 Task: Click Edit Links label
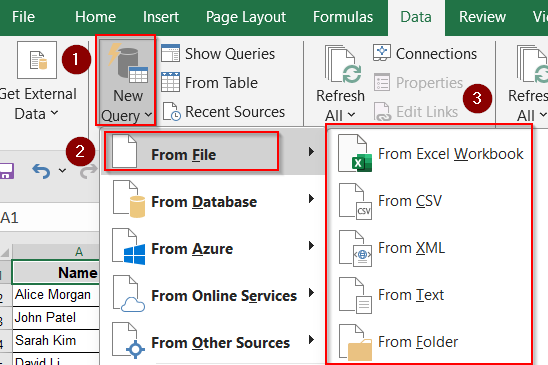pyautogui.click(x=427, y=112)
